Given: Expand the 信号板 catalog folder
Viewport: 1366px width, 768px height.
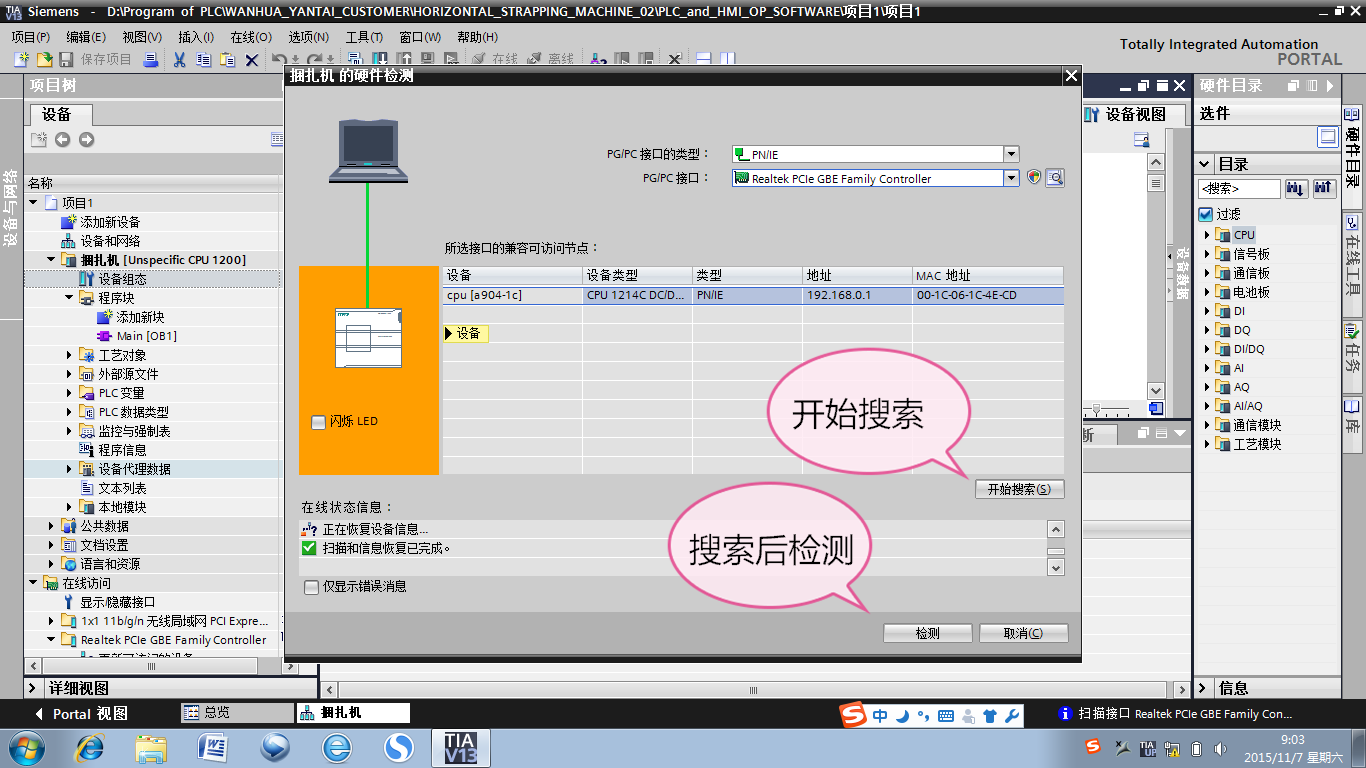Looking at the screenshot, I should coord(1207,254).
